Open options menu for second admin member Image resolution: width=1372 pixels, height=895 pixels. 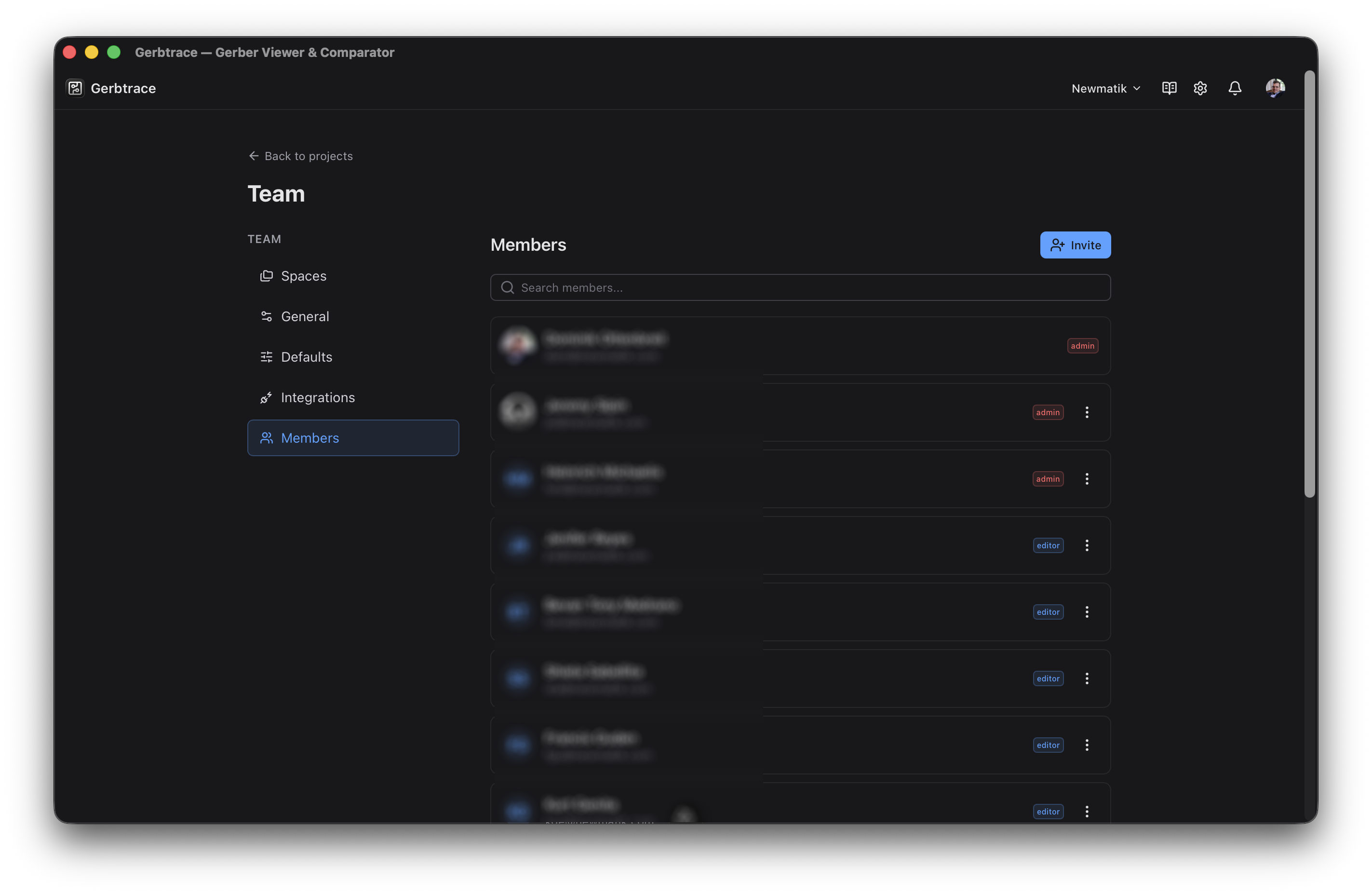coord(1087,412)
